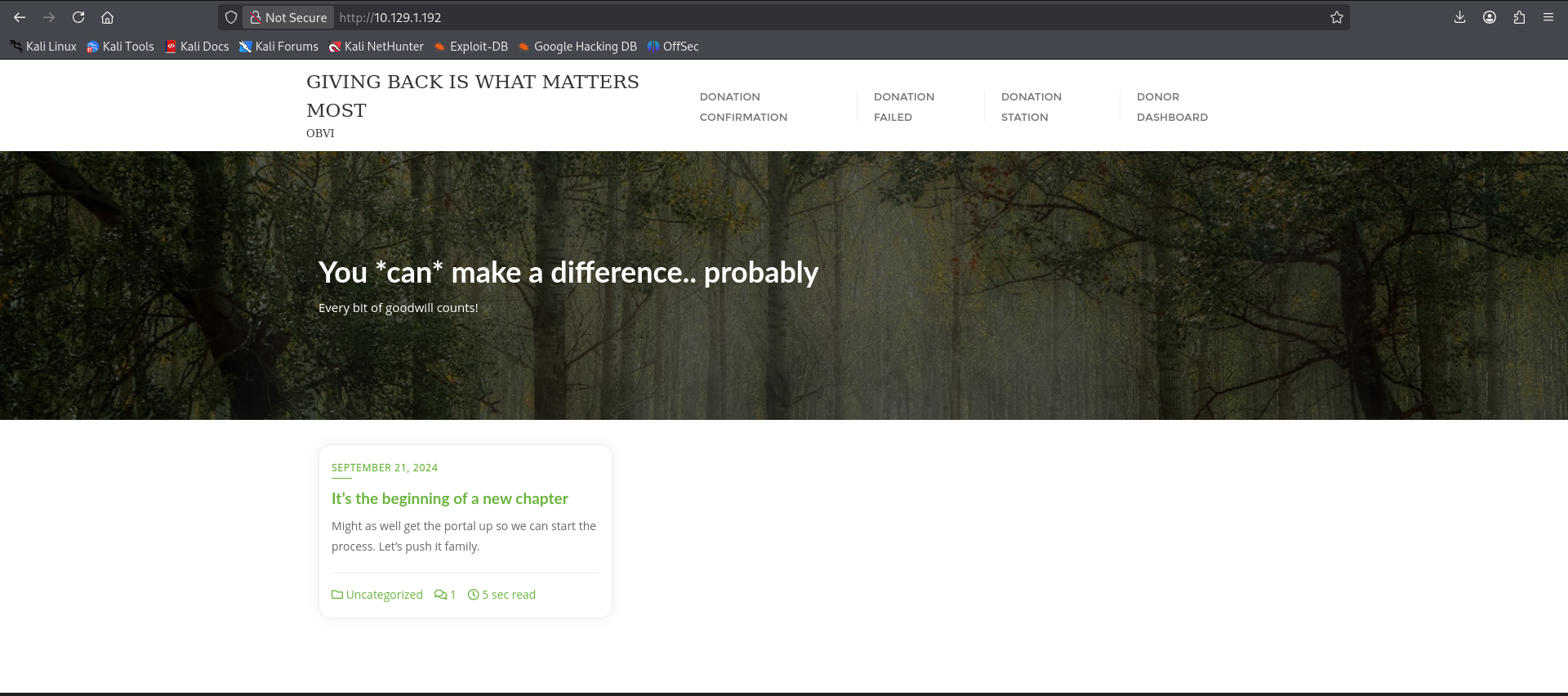Show Not Secure connection site information
The width and height of the screenshot is (1568, 696).
[288, 17]
